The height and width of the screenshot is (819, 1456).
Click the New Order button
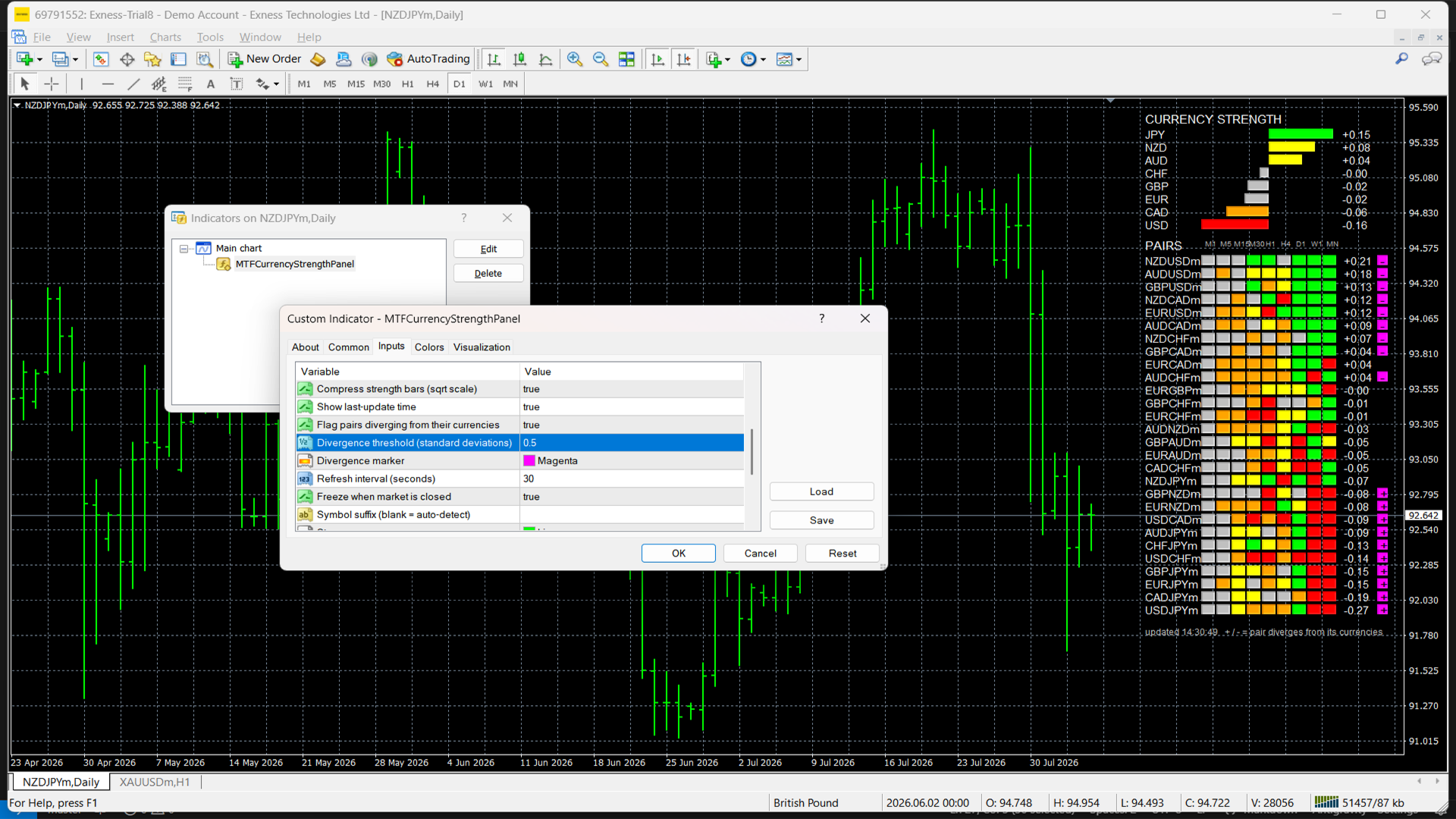coord(265,59)
